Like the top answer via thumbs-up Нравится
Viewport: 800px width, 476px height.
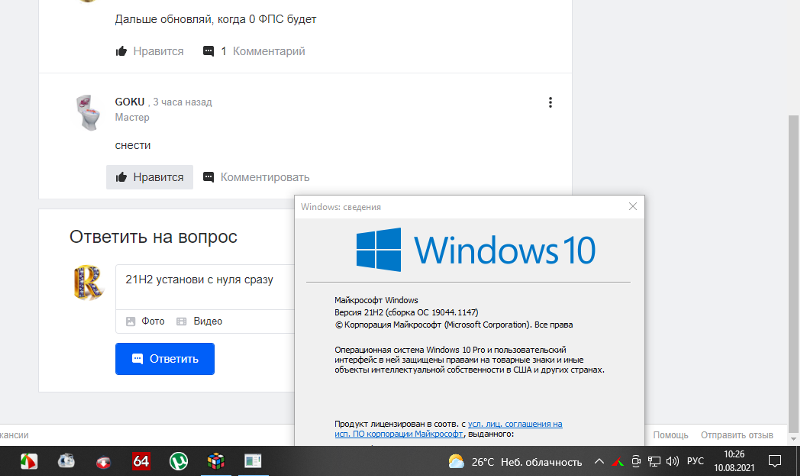pos(149,51)
